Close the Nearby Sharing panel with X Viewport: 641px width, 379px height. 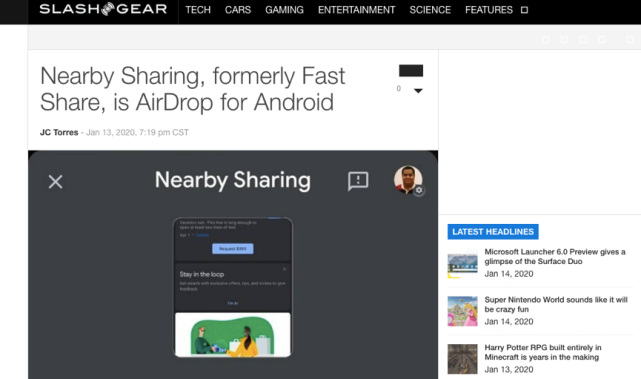click(x=55, y=182)
